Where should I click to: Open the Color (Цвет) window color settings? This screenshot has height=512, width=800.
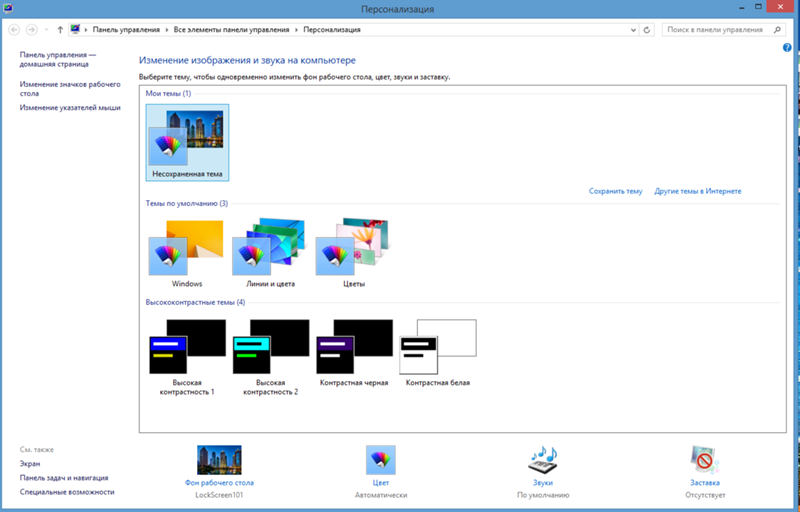pos(380,460)
